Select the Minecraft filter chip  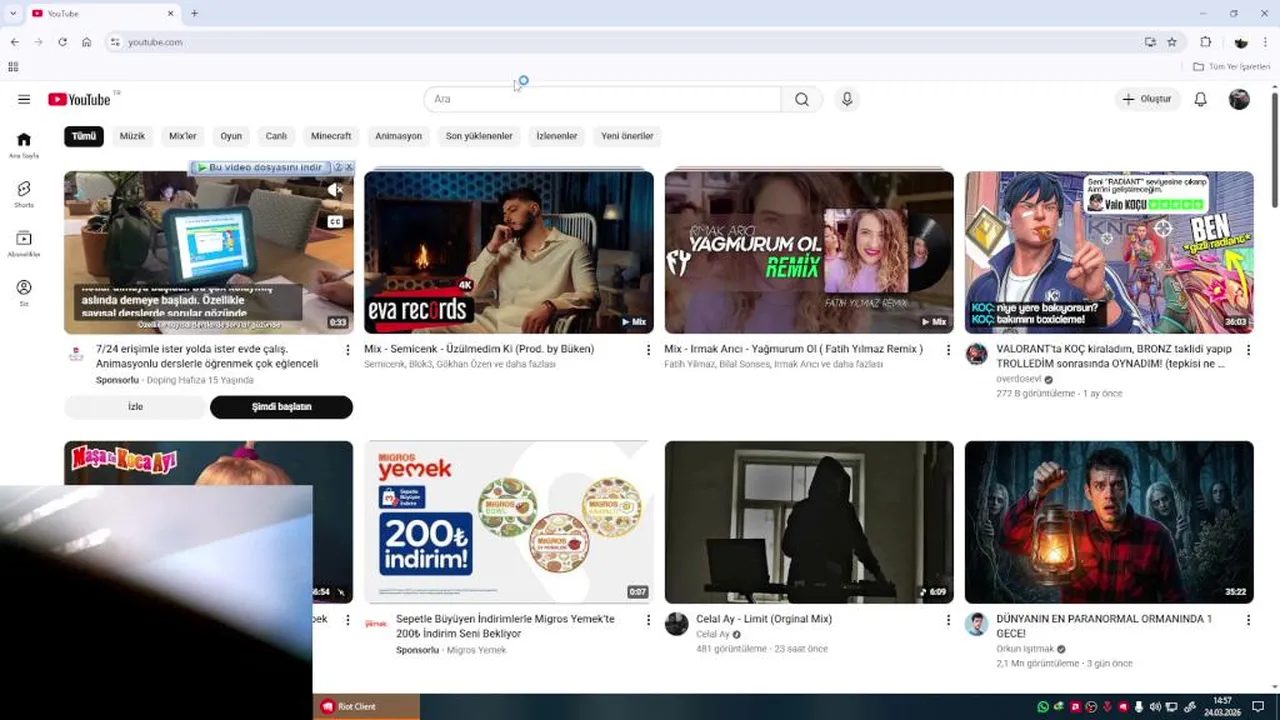click(331, 136)
